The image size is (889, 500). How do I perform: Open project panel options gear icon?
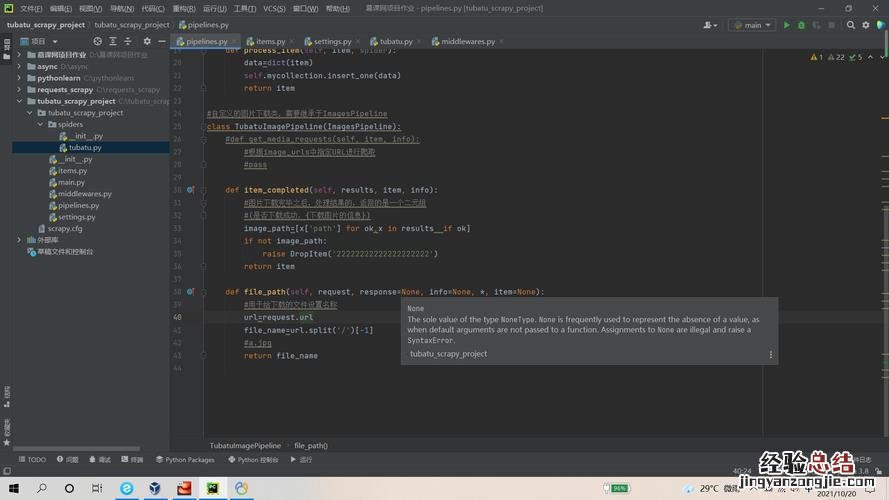click(147, 42)
